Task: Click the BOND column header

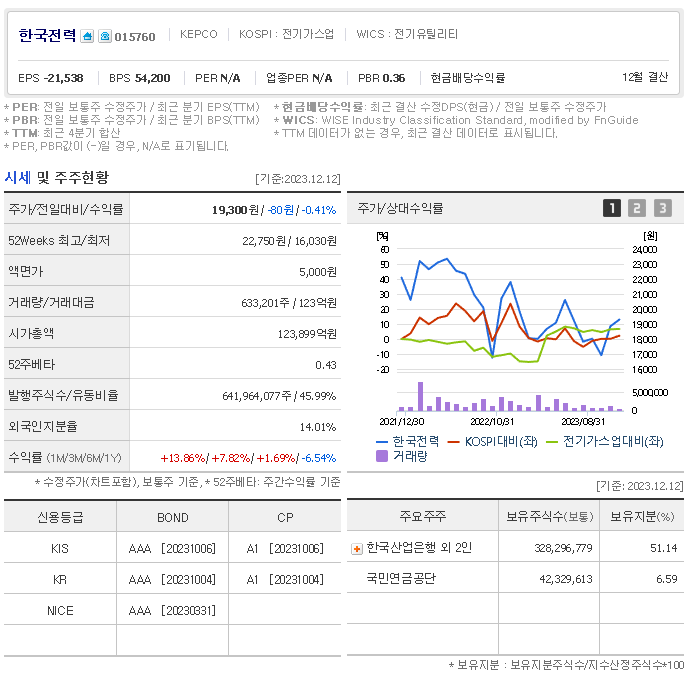Action: (173, 518)
